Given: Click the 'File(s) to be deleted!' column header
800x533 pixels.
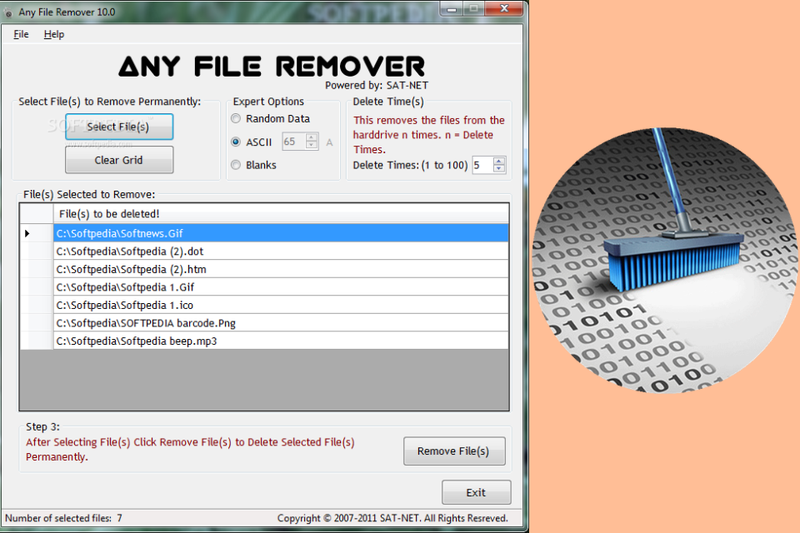Looking at the screenshot, I should tap(281, 214).
